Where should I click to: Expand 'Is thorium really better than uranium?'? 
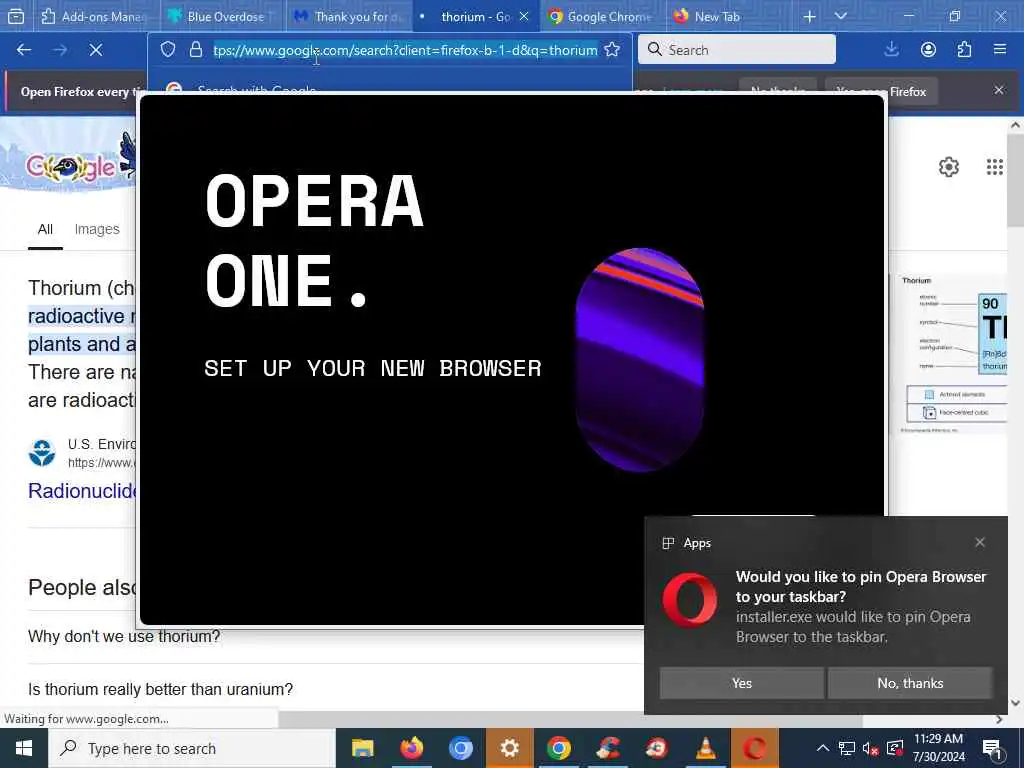click(161, 689)
